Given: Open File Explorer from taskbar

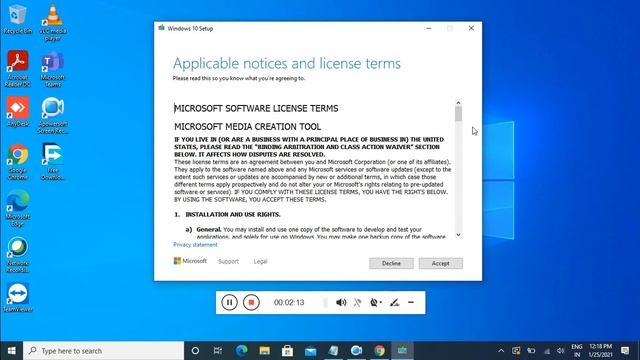Looking at the screenshot, I should 264,351.
